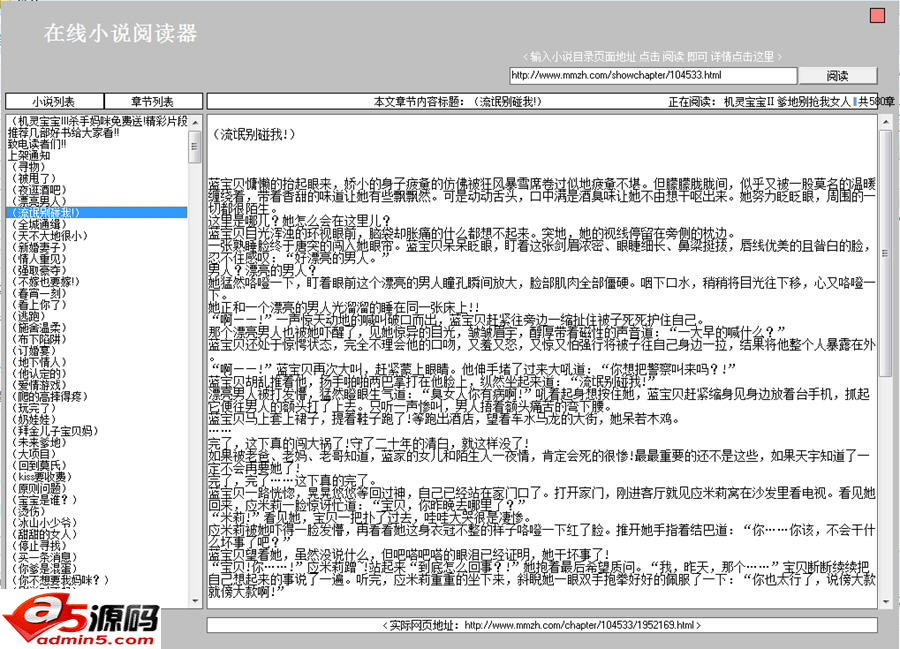Open chapter （你爹是混蛋）

point(44,569)
